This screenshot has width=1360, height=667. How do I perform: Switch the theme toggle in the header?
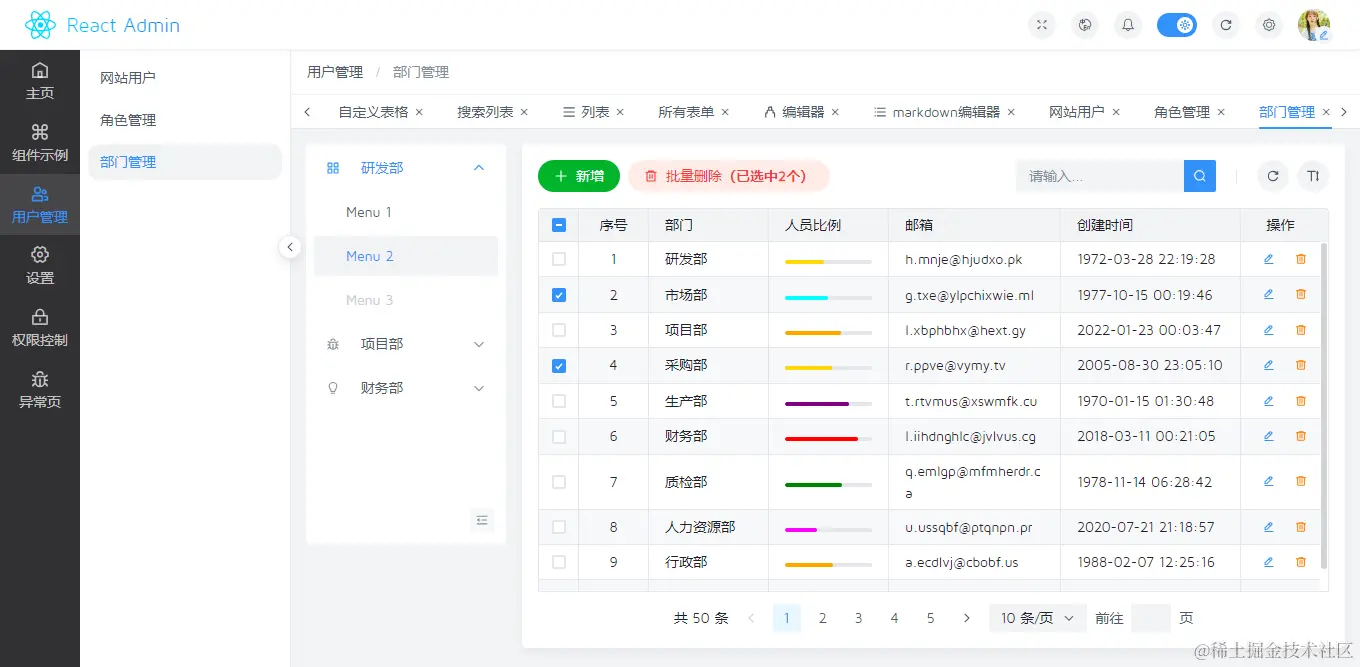click(1177, 25)
